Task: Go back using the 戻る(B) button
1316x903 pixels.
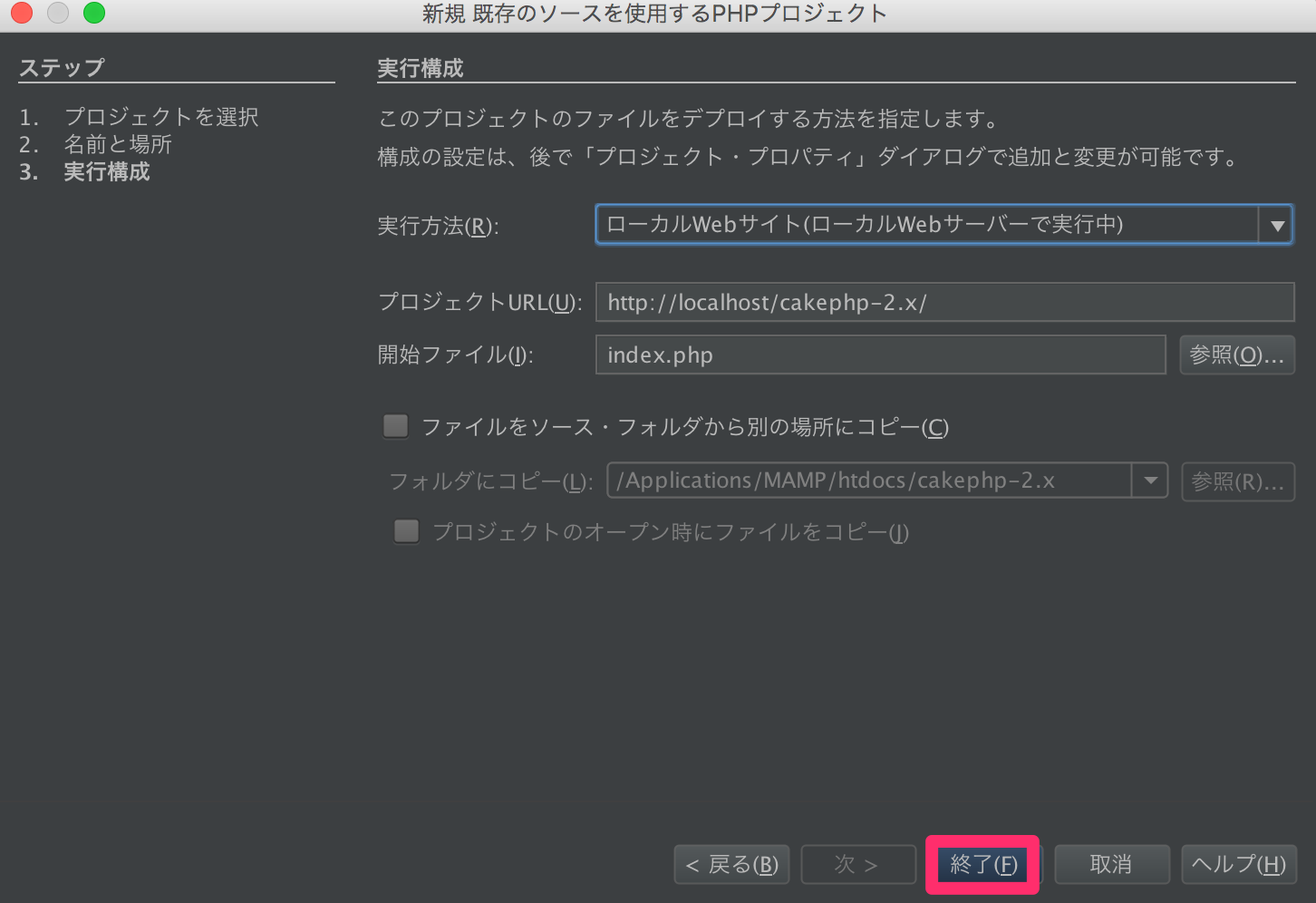Action: point(731,864)
